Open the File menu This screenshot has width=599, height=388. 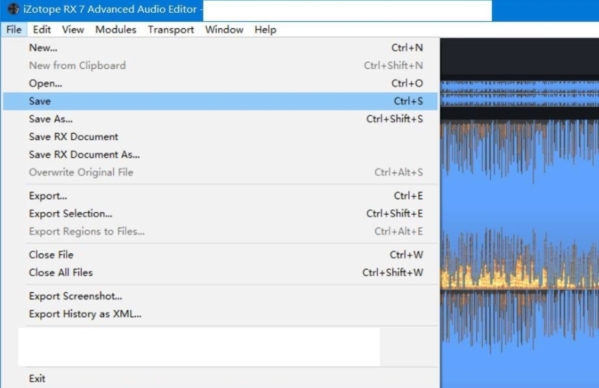click(x=14, y=29)
